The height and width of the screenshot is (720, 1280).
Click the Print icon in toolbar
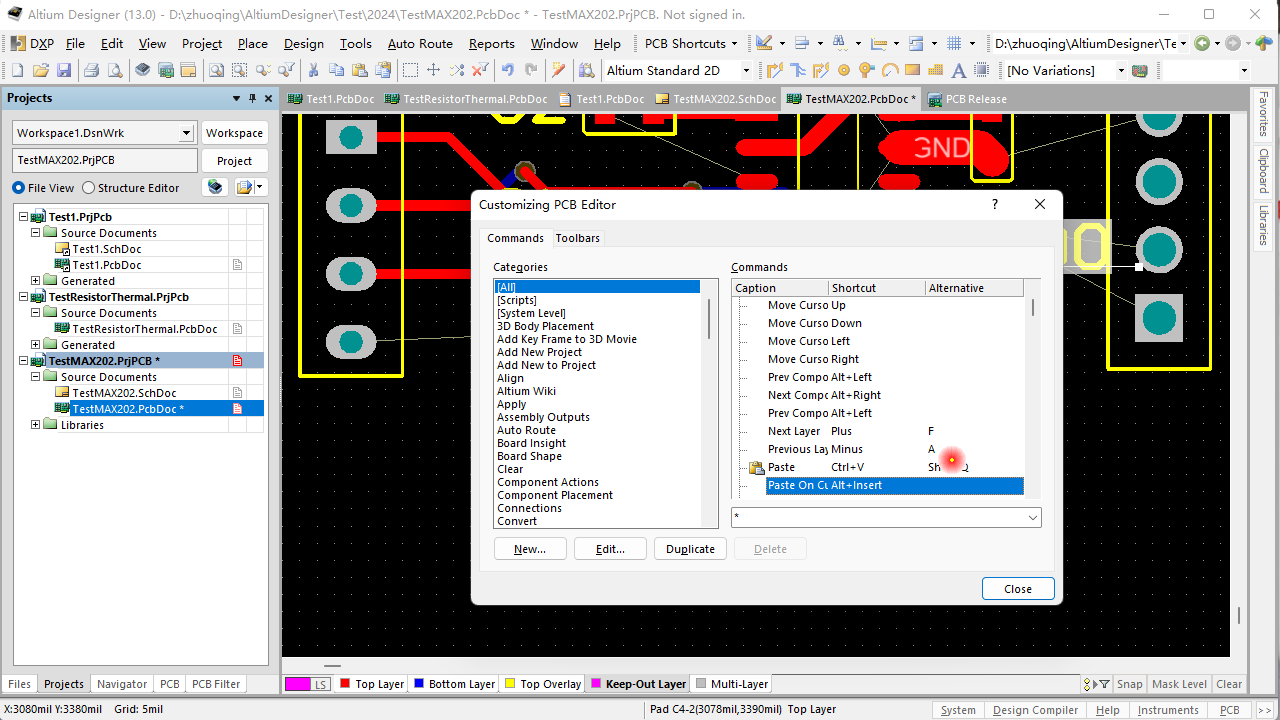click(91, 70)
